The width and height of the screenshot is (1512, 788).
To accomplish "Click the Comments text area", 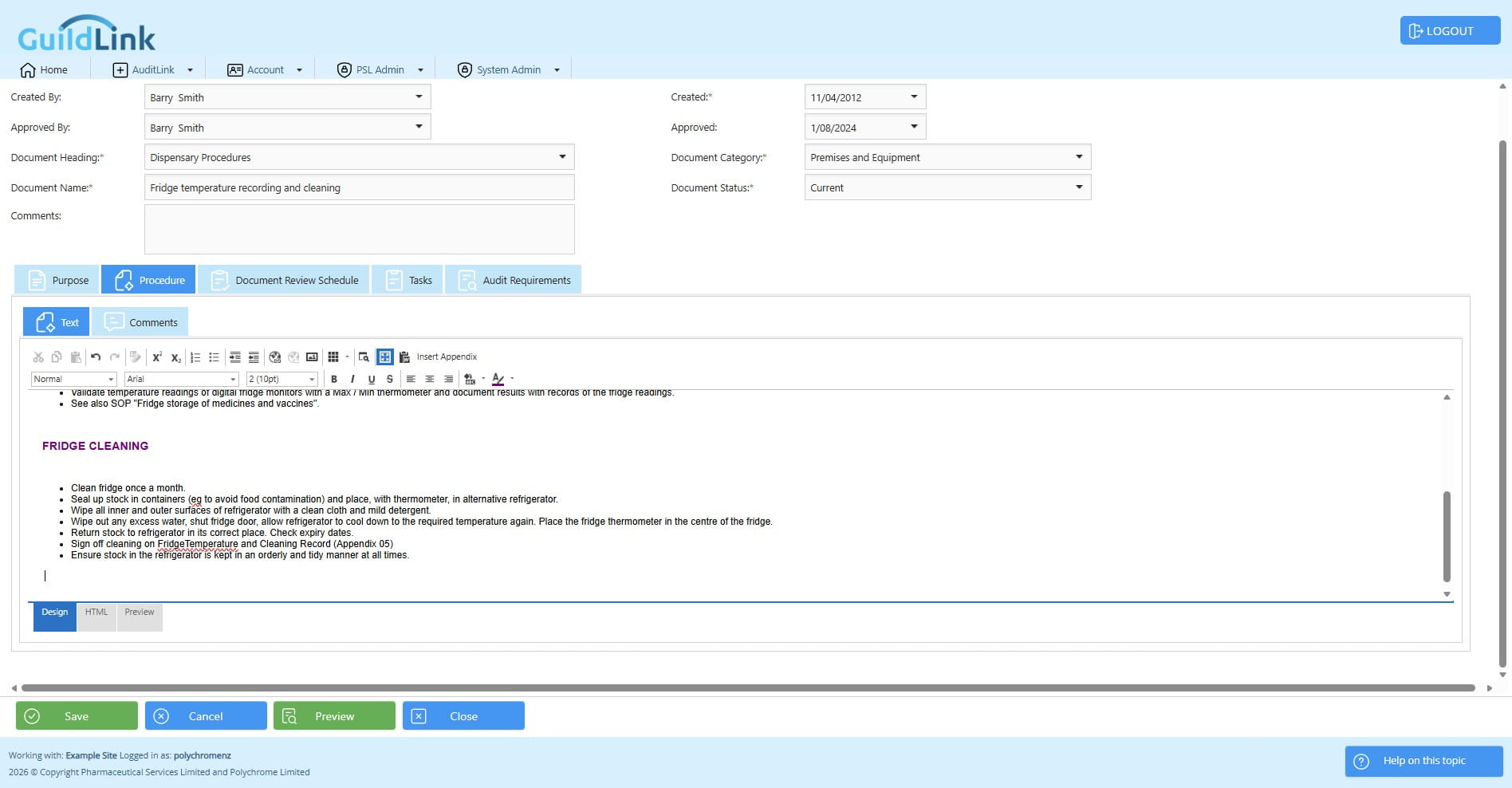I will tap(360, 230).
